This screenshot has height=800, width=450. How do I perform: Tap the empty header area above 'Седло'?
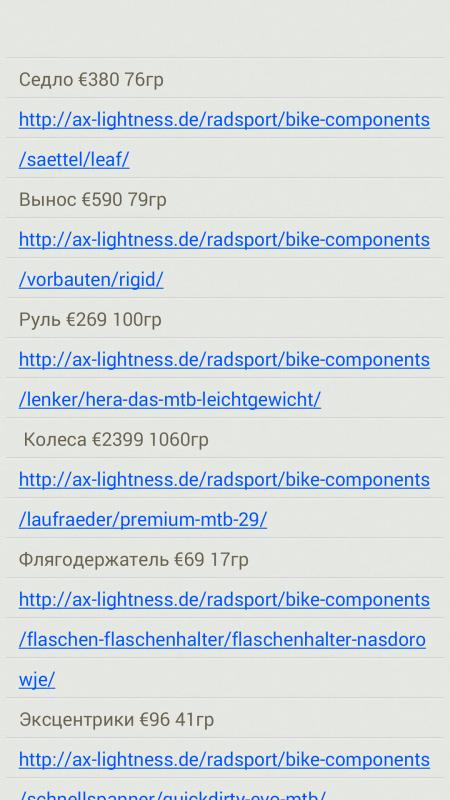pos(225,29)
